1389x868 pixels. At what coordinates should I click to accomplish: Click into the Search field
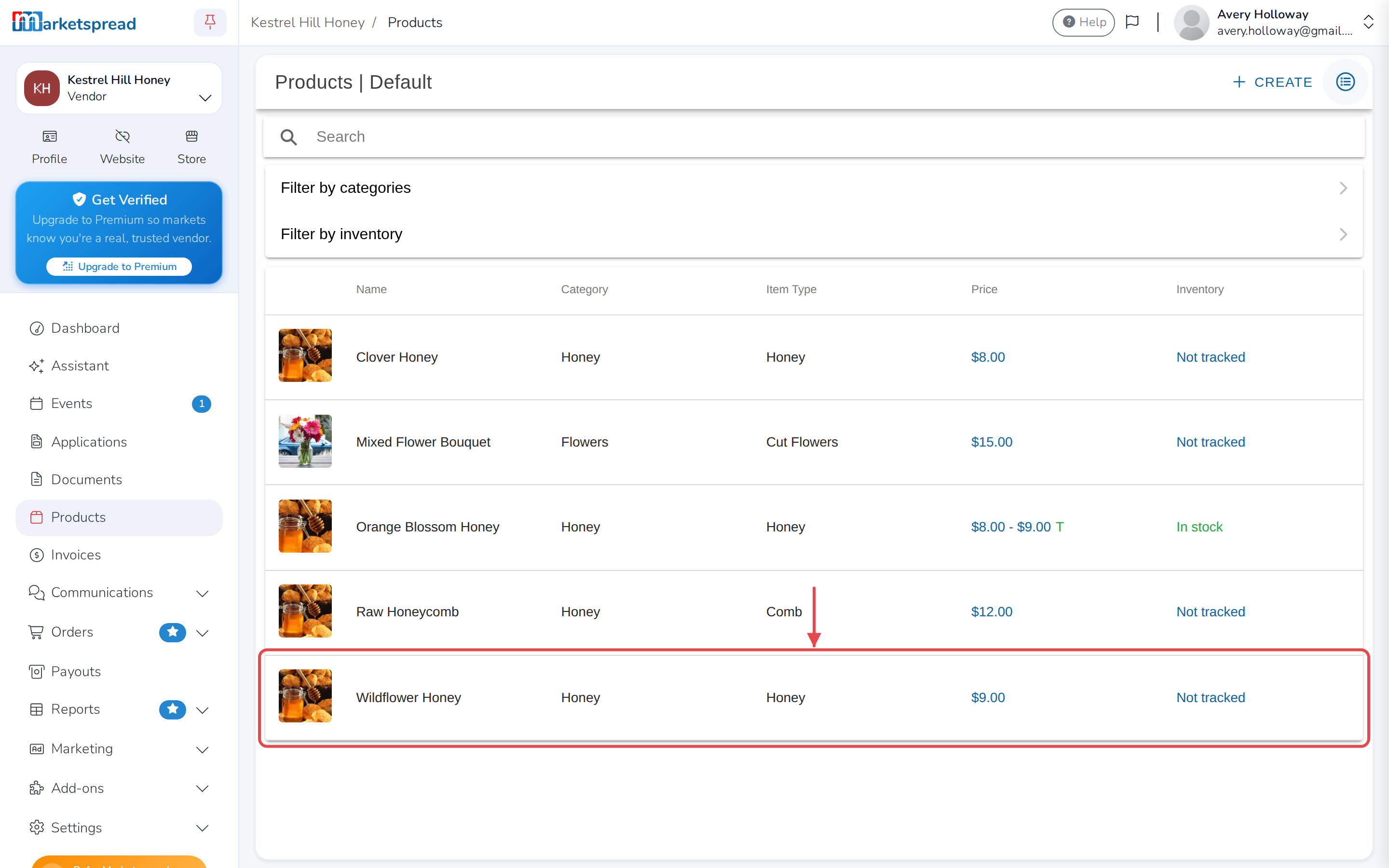(813, 137)
